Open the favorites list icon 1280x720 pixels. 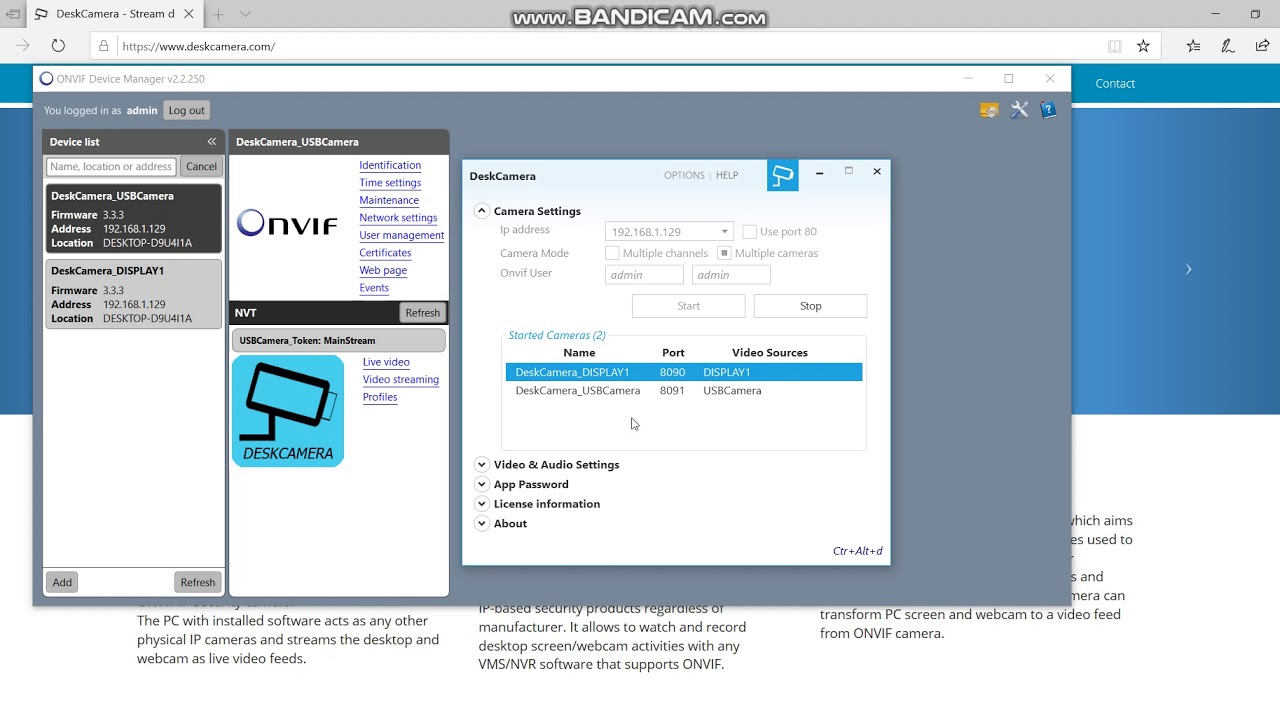click(x=1193, y=46)
